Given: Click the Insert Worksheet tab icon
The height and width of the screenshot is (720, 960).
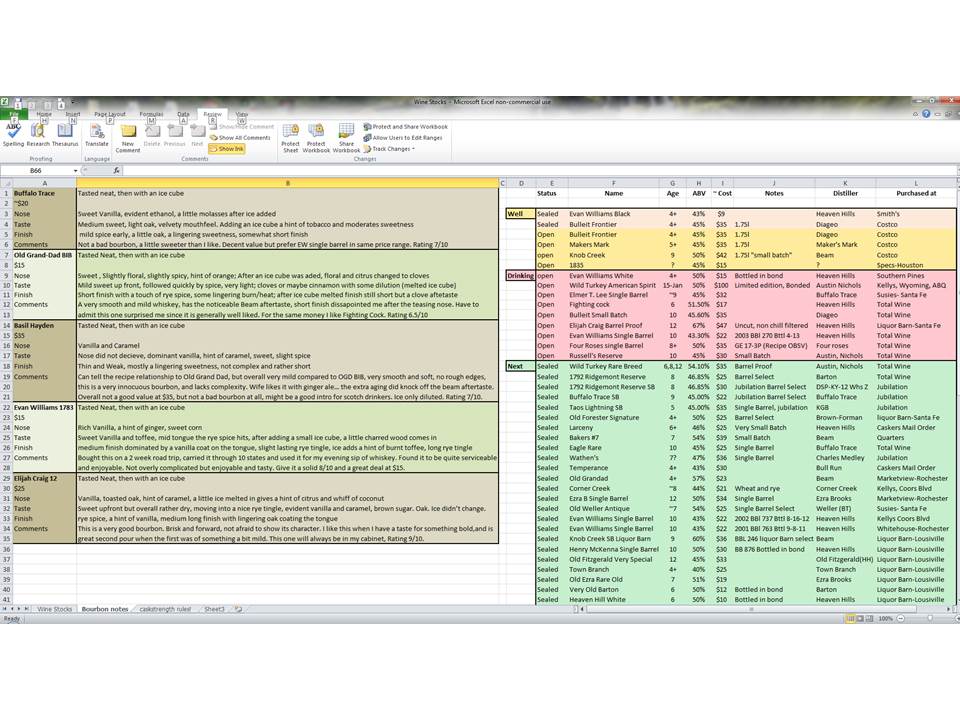Looking at the screenshot, I should (238, 609).
